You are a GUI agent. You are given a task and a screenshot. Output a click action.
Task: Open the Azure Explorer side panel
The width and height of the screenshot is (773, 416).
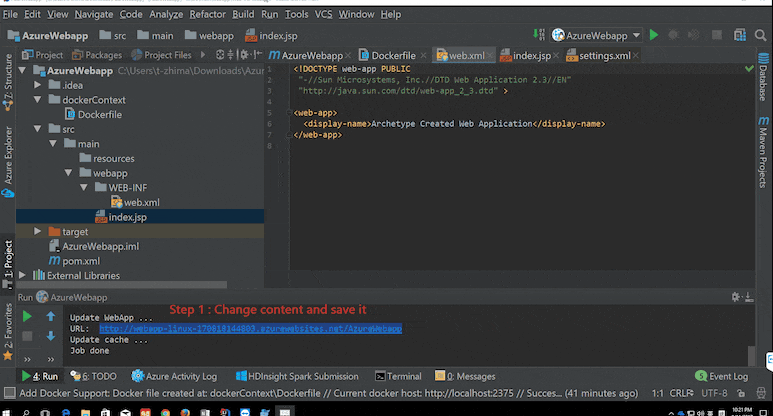(8, 161)
